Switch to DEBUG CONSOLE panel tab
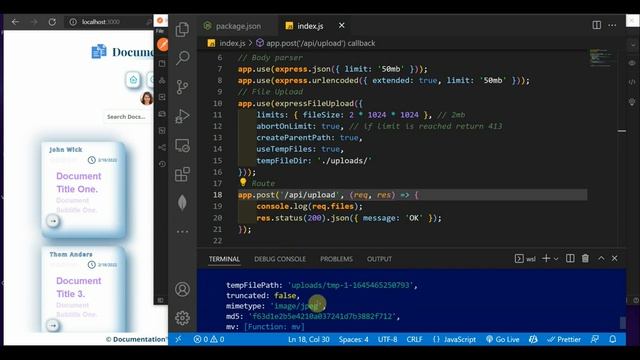This screenshot has height=360, width=640. pyautogui.click(x=280, y=259)
